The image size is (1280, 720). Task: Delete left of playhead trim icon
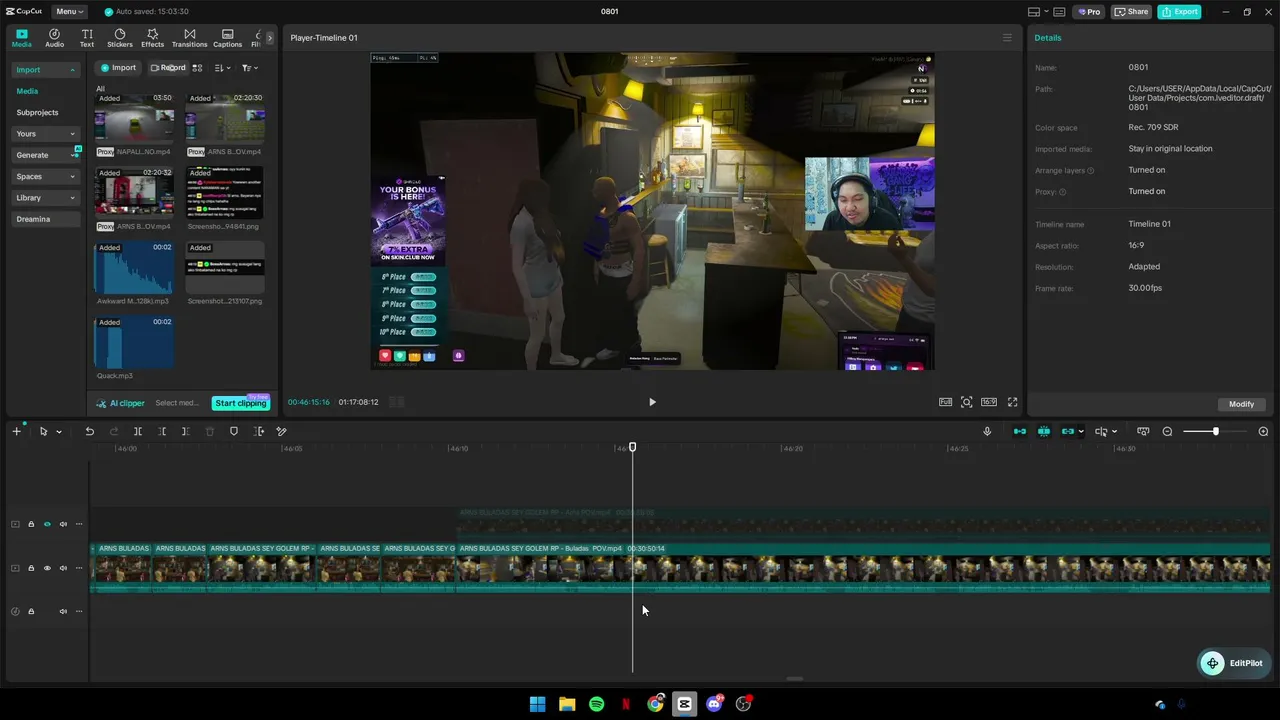coord(162,432)
